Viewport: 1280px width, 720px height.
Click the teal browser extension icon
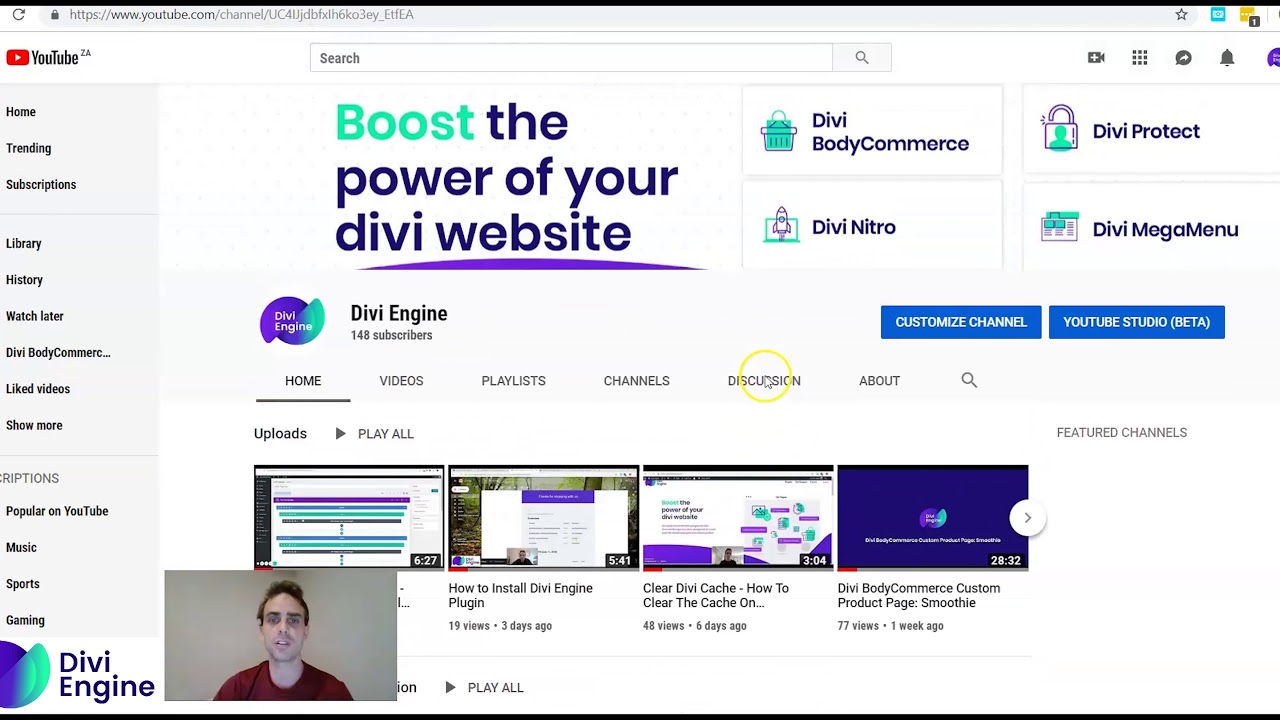(1218, 15)
